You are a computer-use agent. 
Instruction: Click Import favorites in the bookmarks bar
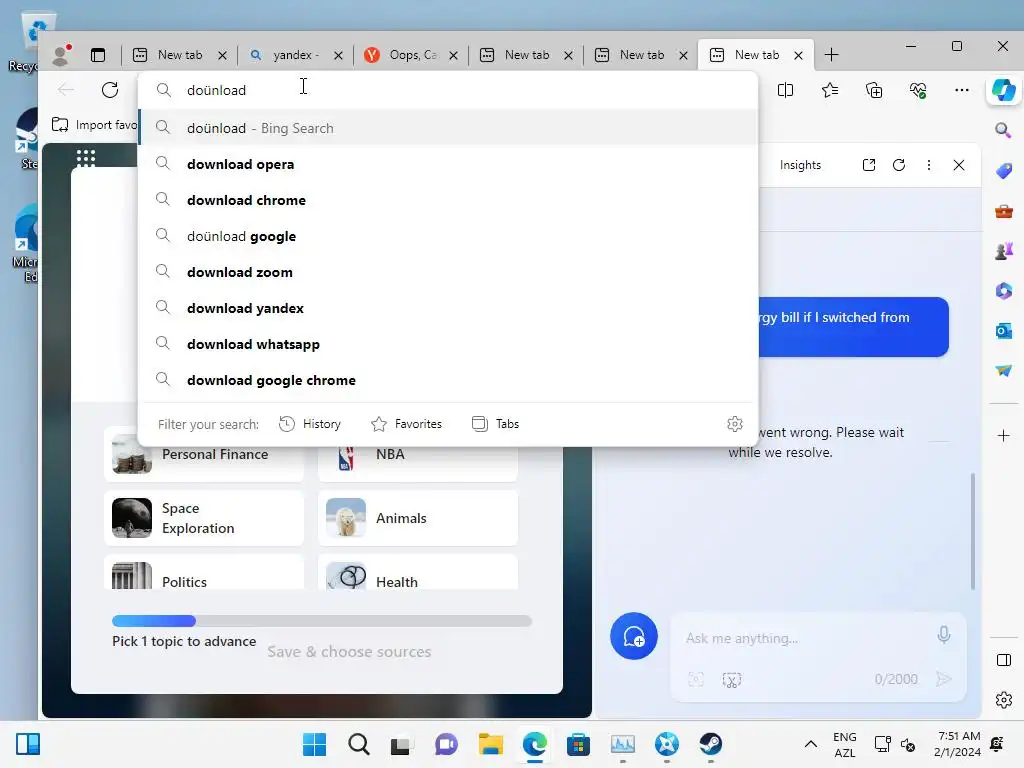point(95,125)
